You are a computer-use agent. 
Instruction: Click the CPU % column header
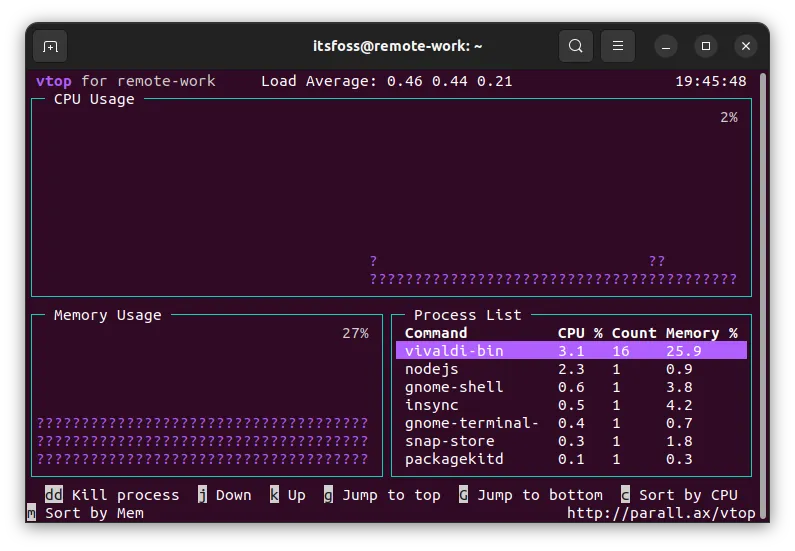click(580, 333)
